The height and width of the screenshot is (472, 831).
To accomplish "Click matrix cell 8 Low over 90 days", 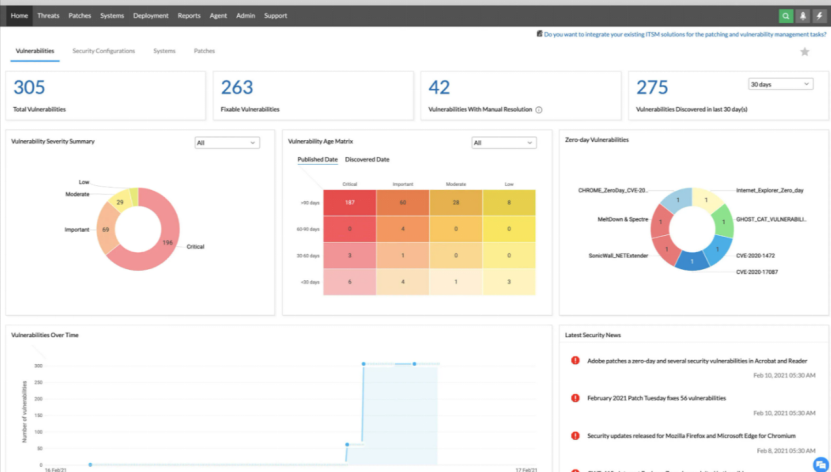I will (509, 202).
